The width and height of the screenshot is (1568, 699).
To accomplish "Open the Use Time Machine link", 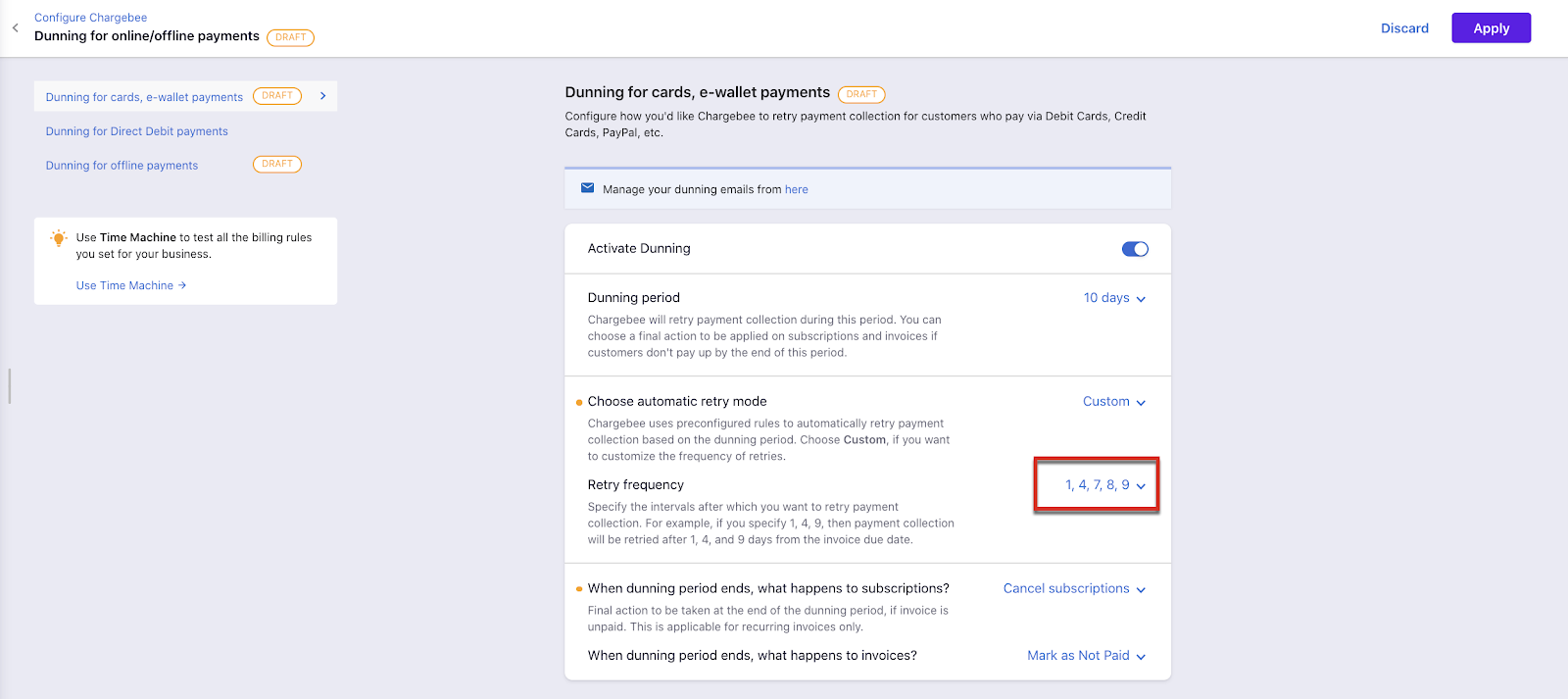I will pos(131,285).
